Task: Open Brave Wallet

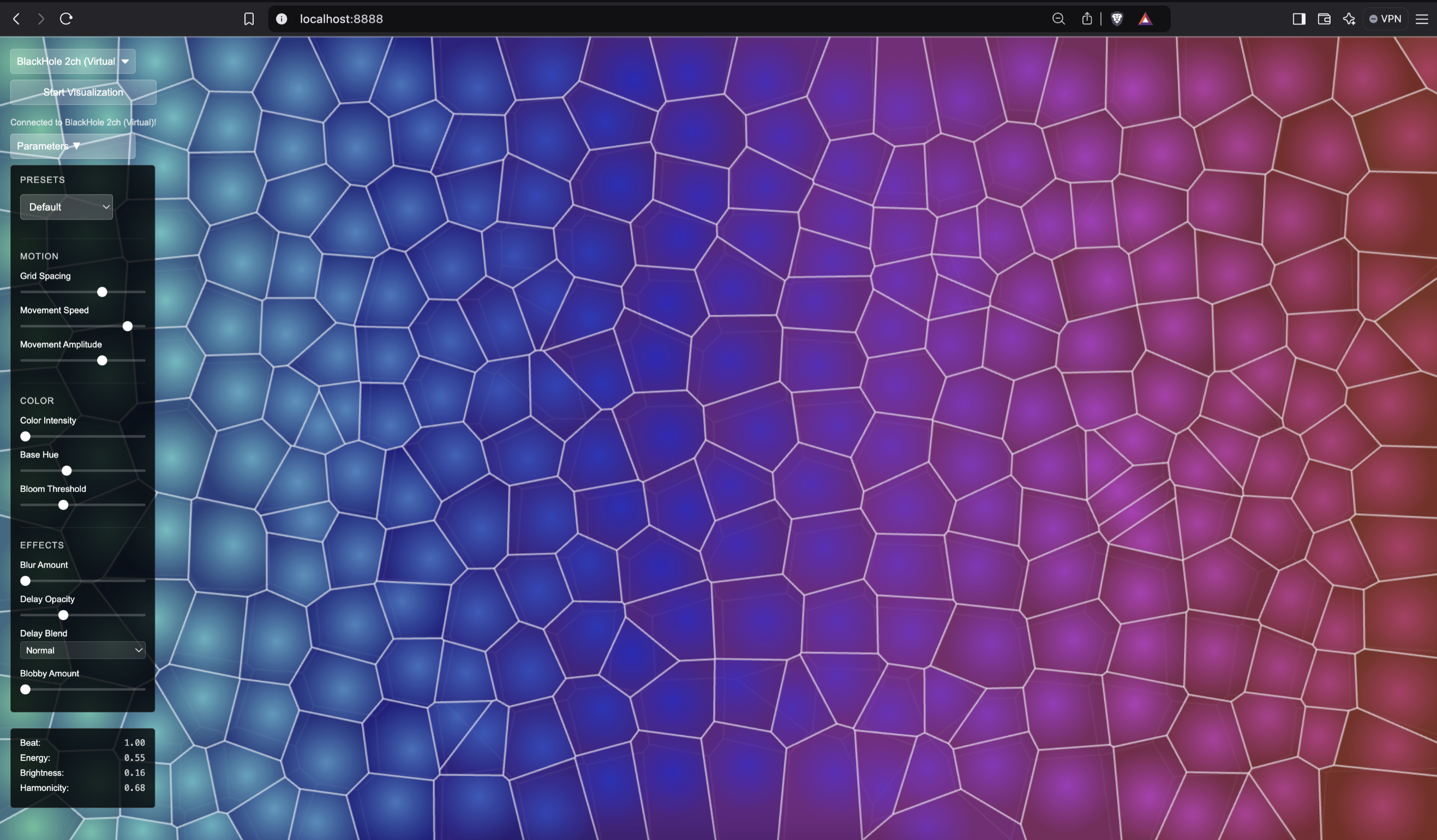Action: point(1324,19)
